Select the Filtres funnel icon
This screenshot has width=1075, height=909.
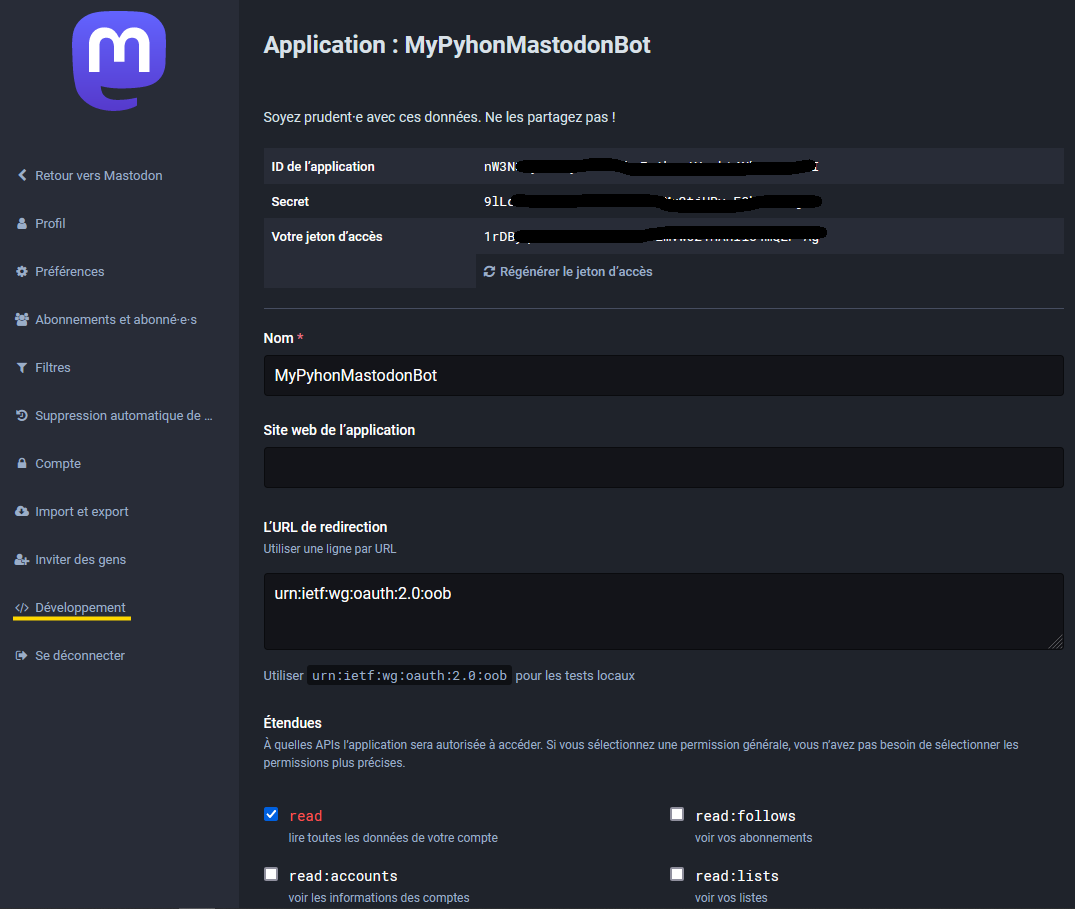coord(21,367)
